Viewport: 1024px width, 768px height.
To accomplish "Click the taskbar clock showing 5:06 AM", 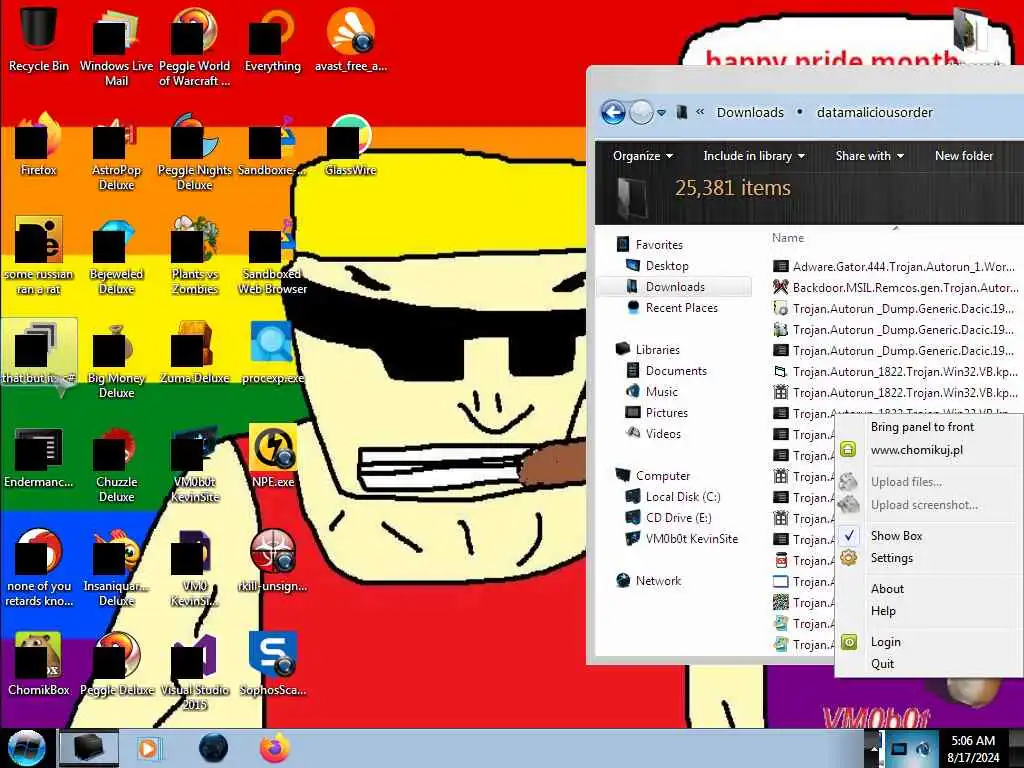I will pos(973,749).
